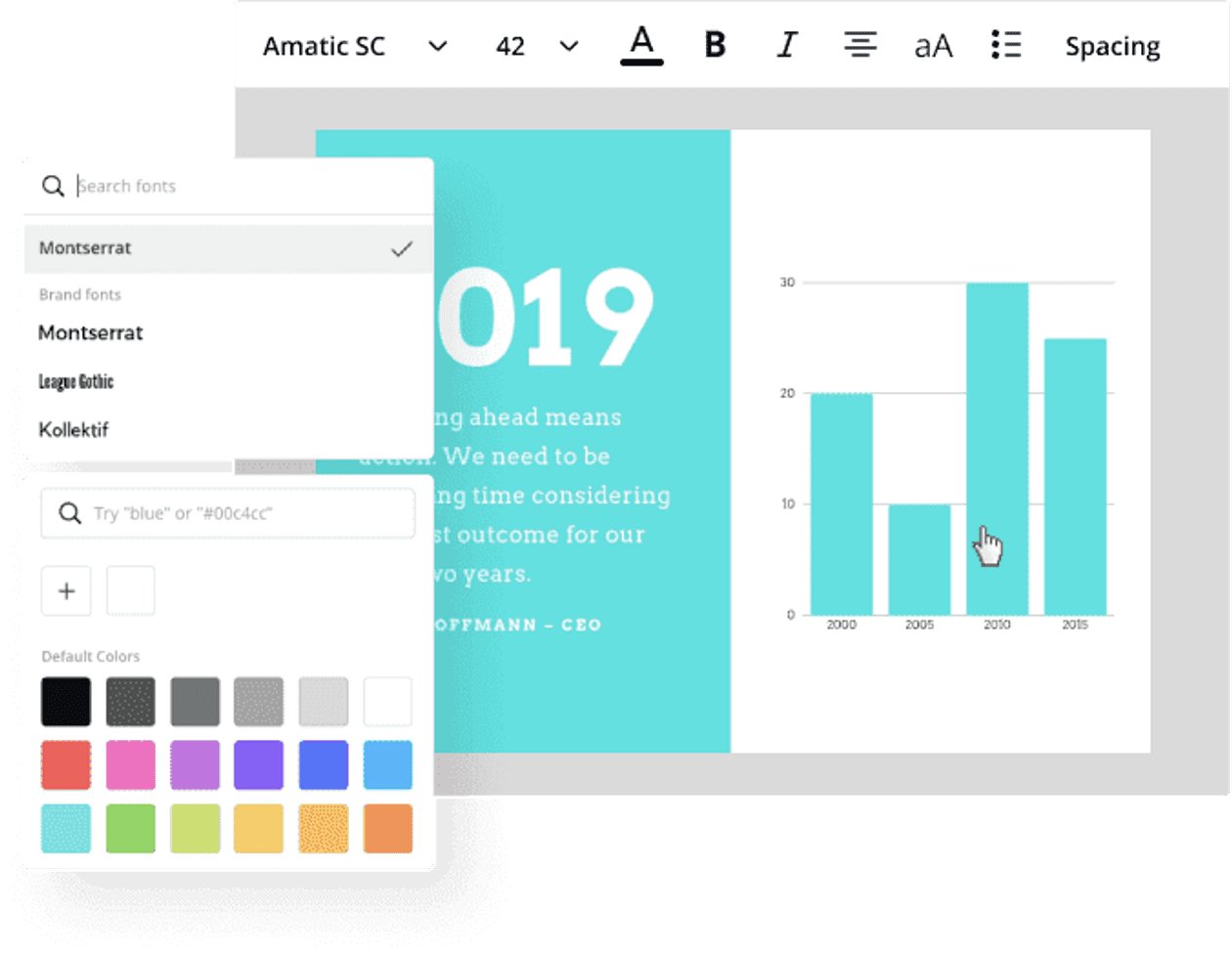Pick the dark charcoal default color
Image resolution: width=1232 pixels, height=957 pixels.
click(130, 702)
